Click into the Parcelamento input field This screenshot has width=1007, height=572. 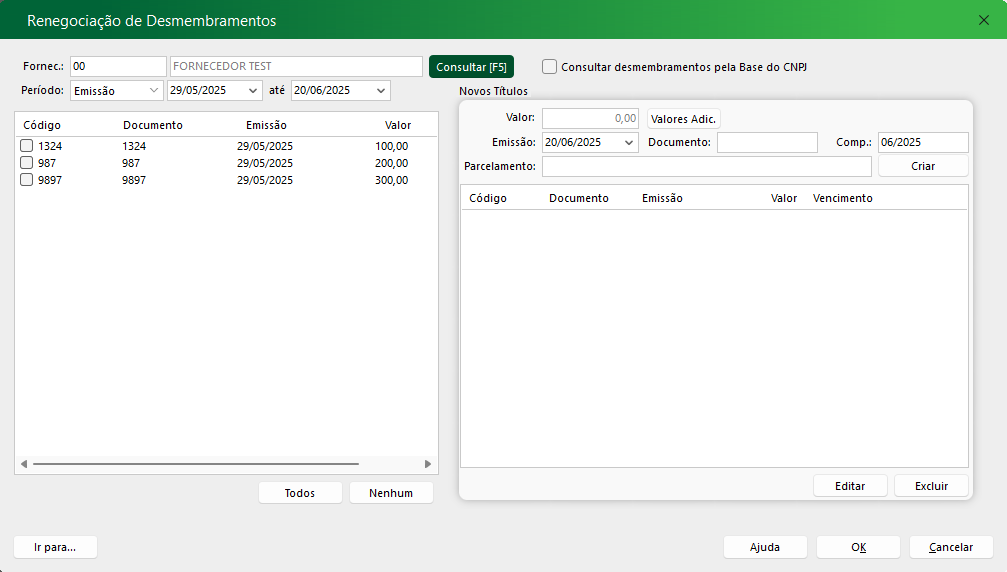[706, 166]
